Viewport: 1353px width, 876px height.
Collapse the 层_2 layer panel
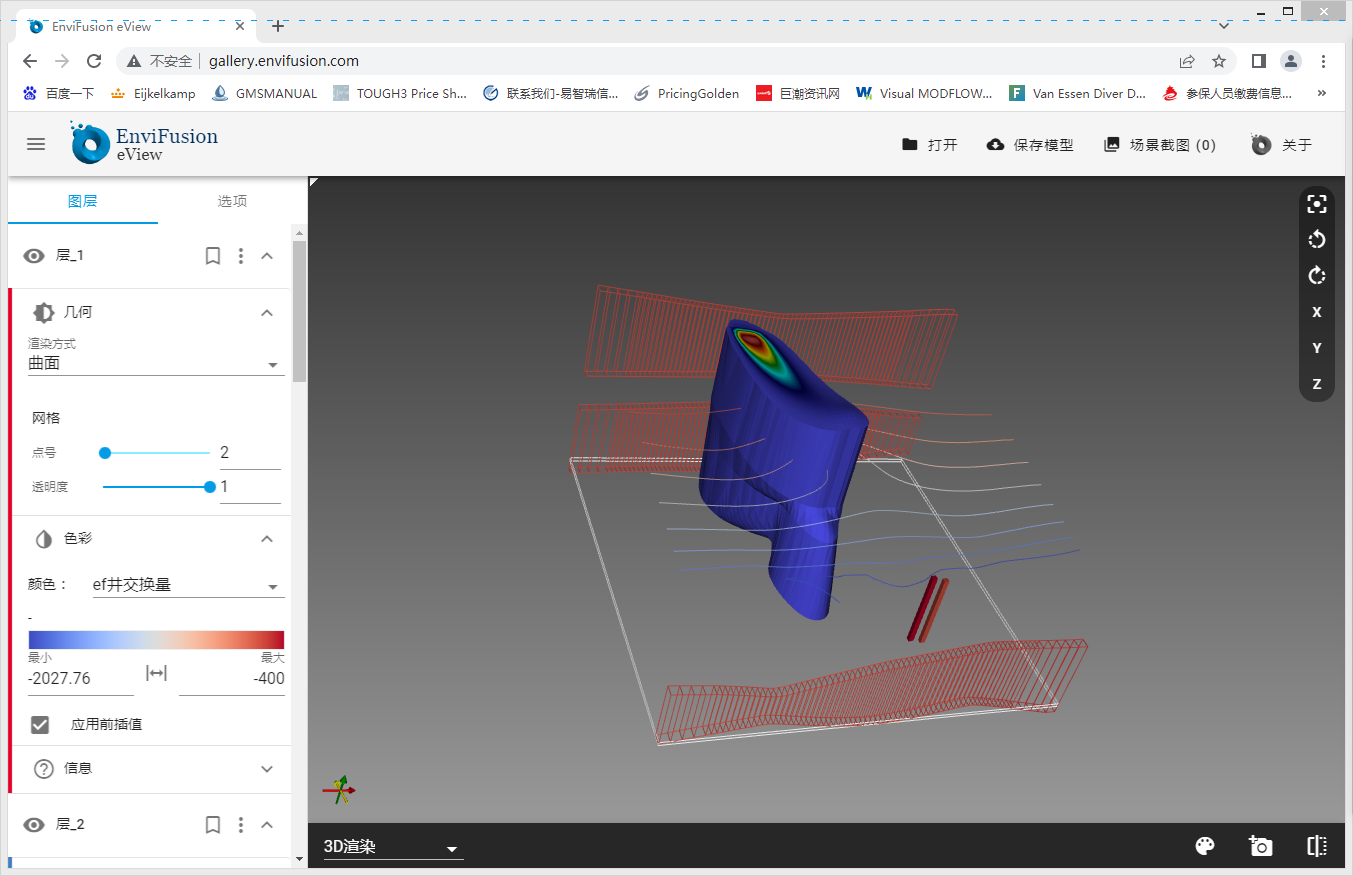pyautogui.click(x=267, y=825)
